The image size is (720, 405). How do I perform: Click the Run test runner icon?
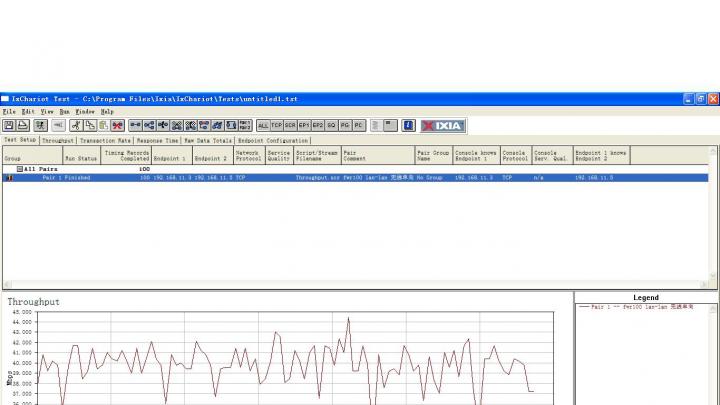40,125
